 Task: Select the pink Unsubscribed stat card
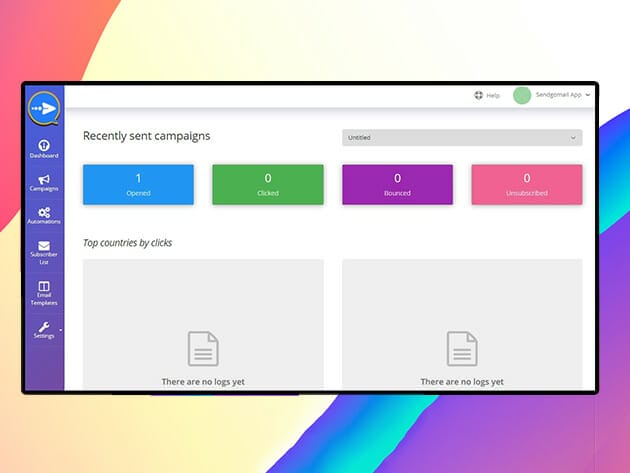point(527,185)
